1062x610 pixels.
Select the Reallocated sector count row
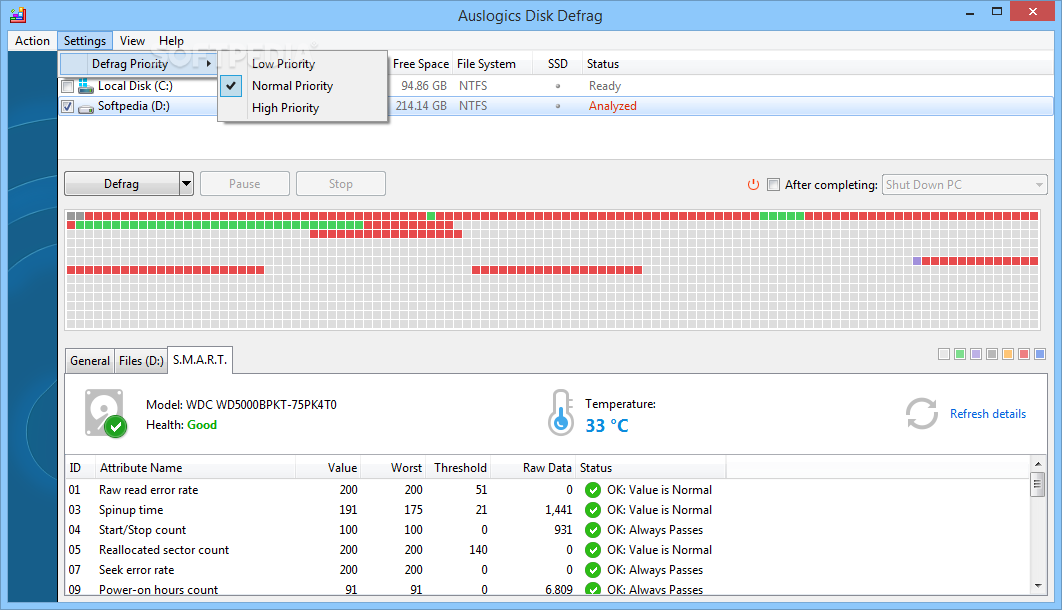coord(547,550)
